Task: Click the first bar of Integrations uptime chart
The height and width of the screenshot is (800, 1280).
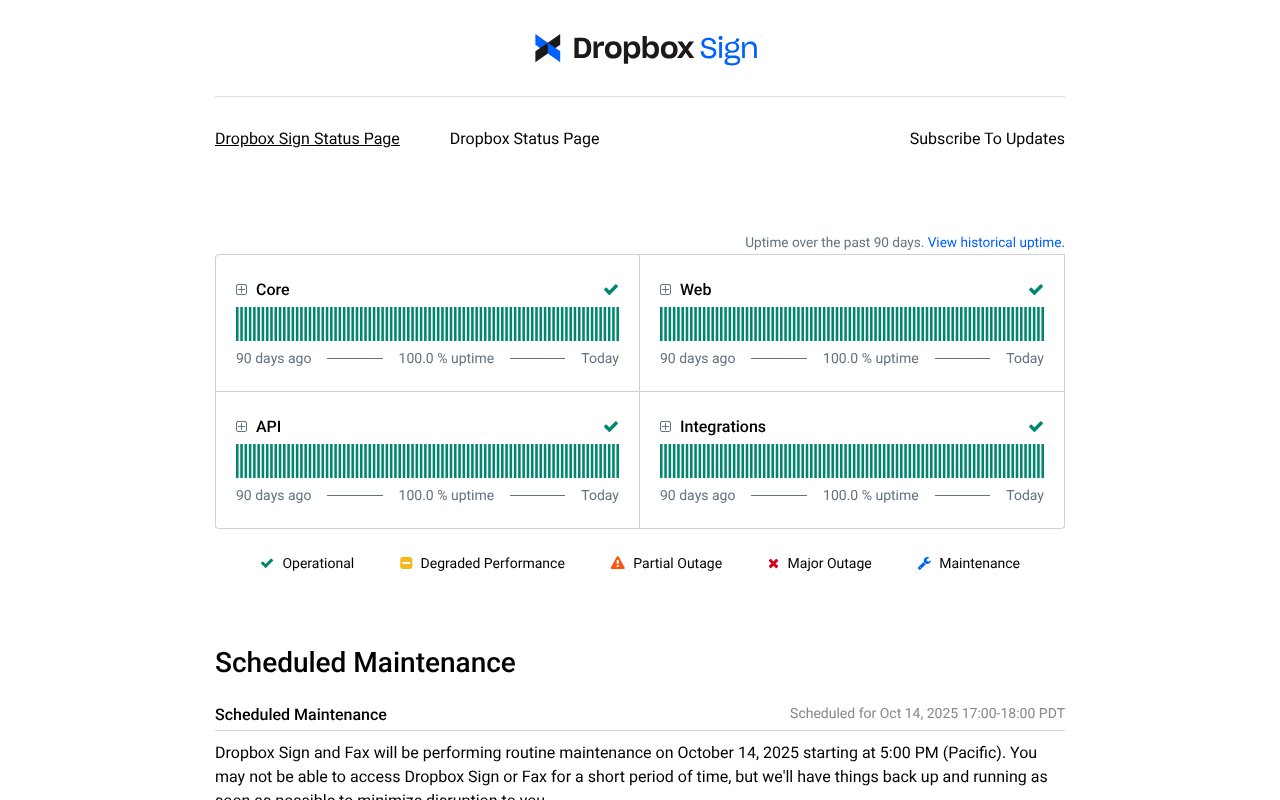Action: [x=662, y=461]
